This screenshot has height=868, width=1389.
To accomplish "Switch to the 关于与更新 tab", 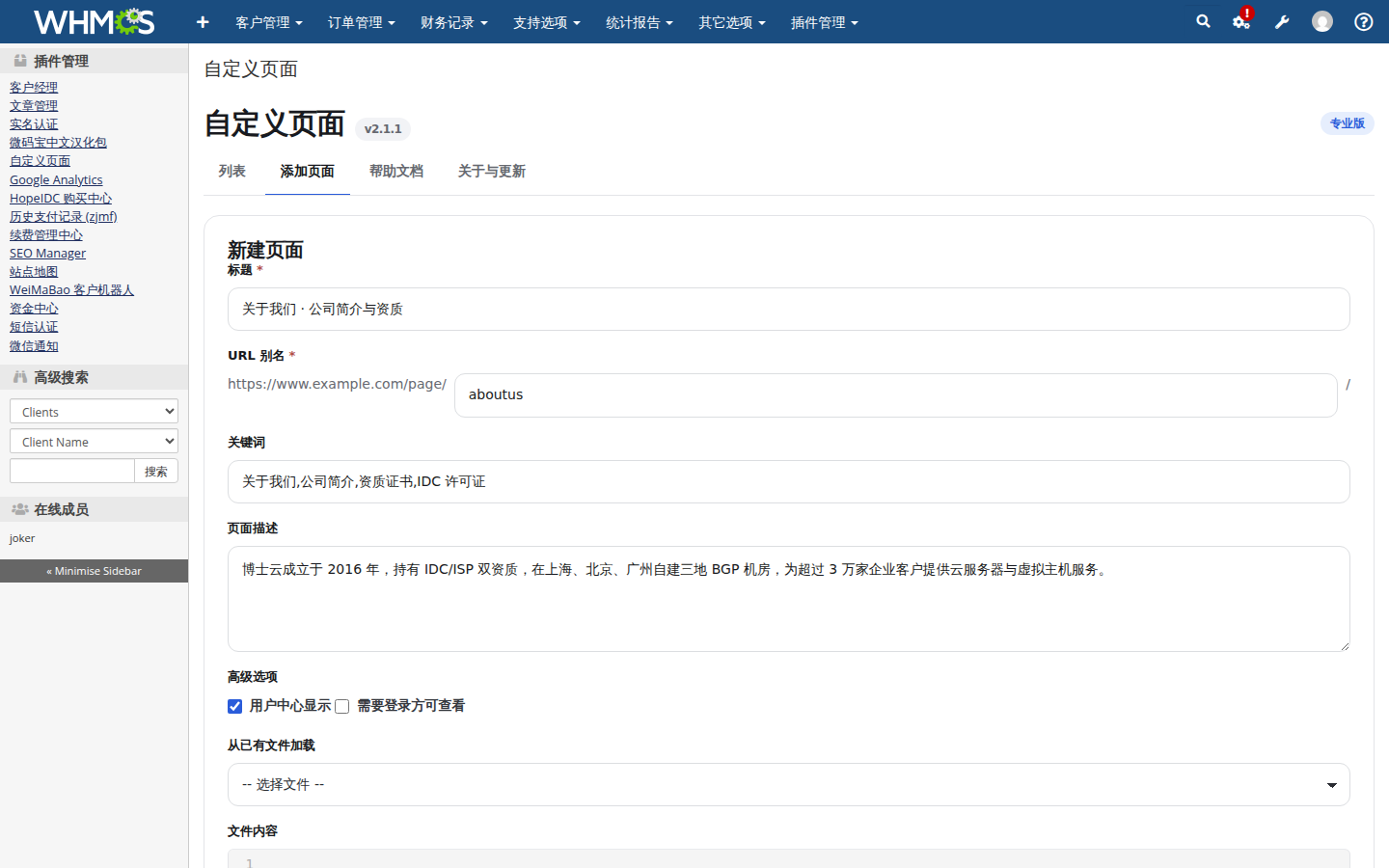I will click(492, 172).
